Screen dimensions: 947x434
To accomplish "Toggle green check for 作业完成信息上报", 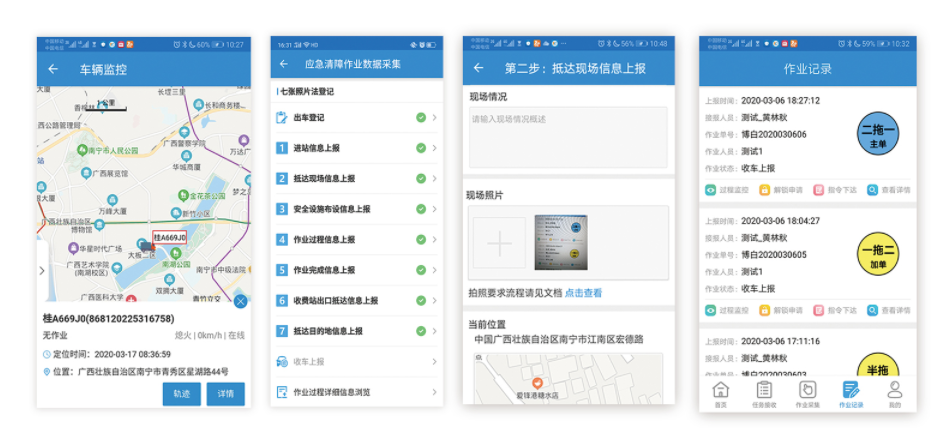I will 421,270.
